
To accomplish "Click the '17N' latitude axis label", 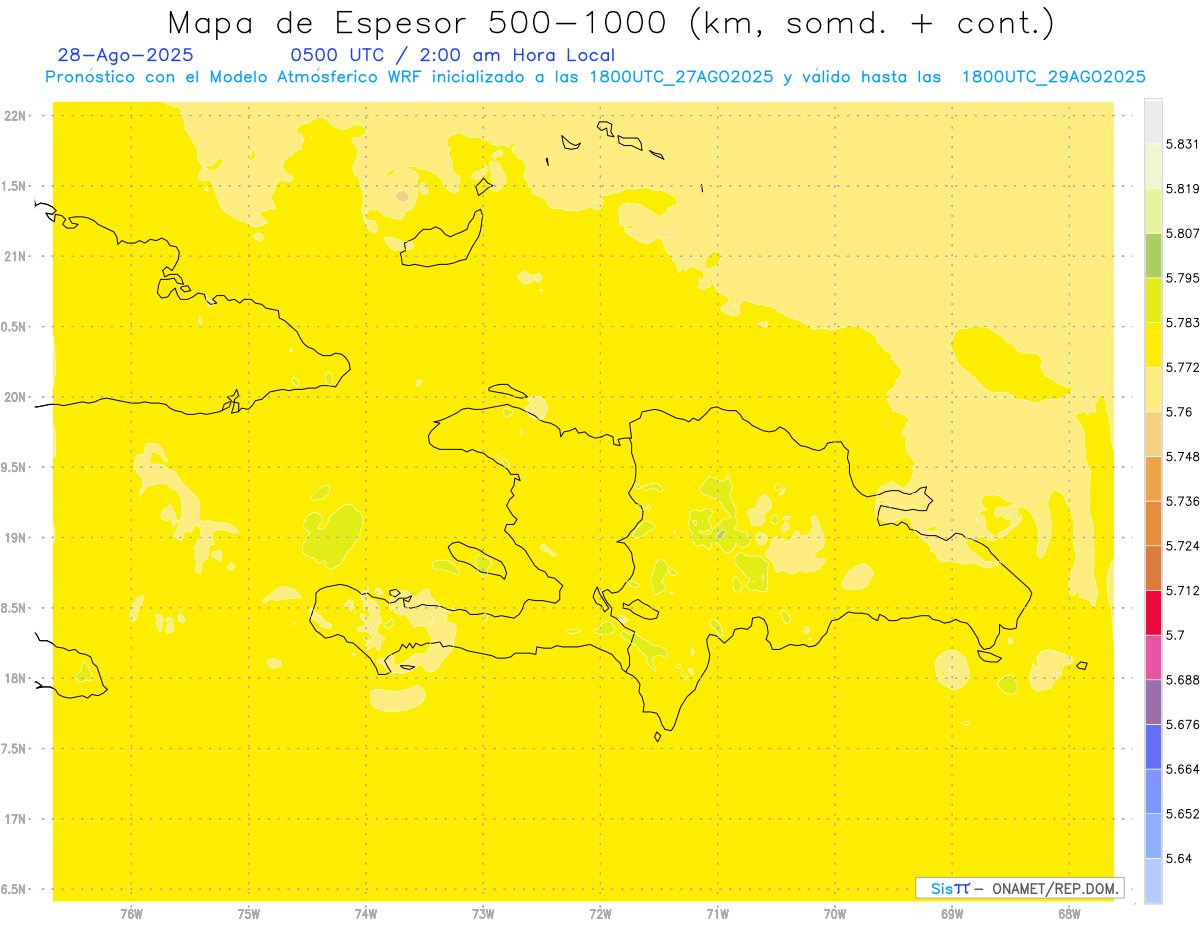I will pyautogui.click(x=17, y=819).
